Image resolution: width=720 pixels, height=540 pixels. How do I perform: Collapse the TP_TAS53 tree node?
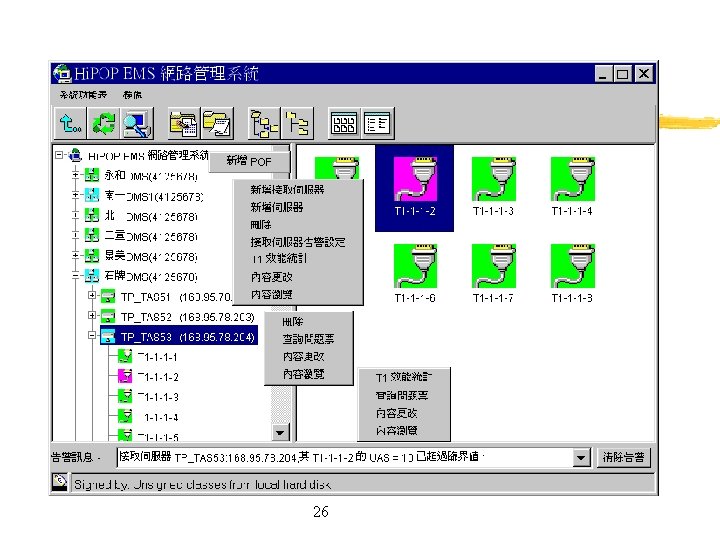(x=92, y=336)
